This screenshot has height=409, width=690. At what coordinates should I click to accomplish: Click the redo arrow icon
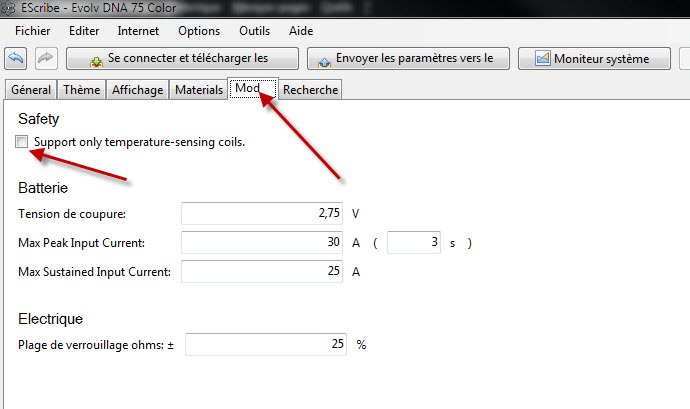coord(46,58)
